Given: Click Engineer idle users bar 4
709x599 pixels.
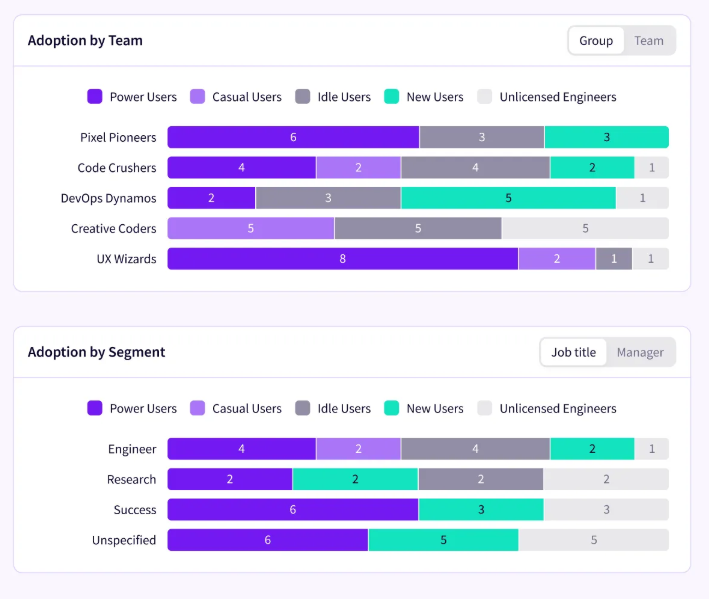Looking at the screenshot, I should (x=475, y=449).
